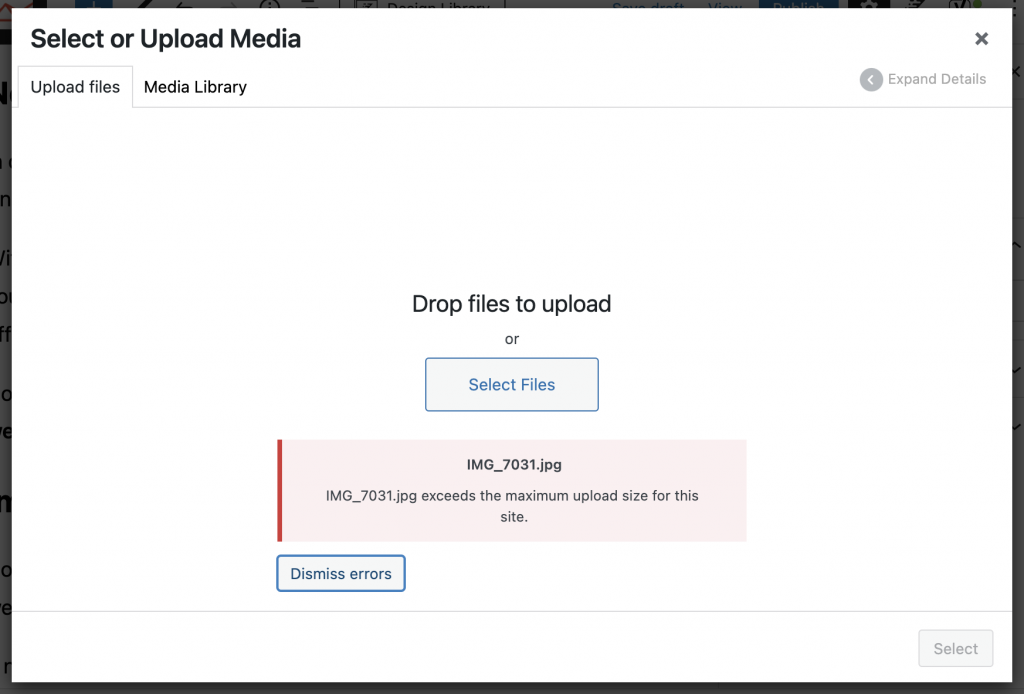Viewport: 1024px width, 694px height.
Task: Click the Select Files button
Action: tap(511, 385)
